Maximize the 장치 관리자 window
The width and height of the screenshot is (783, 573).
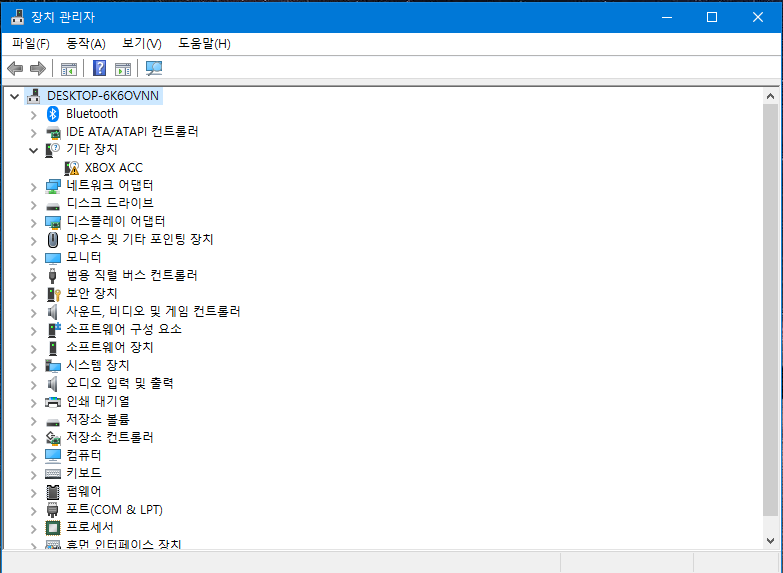click(x=712, y=17)
